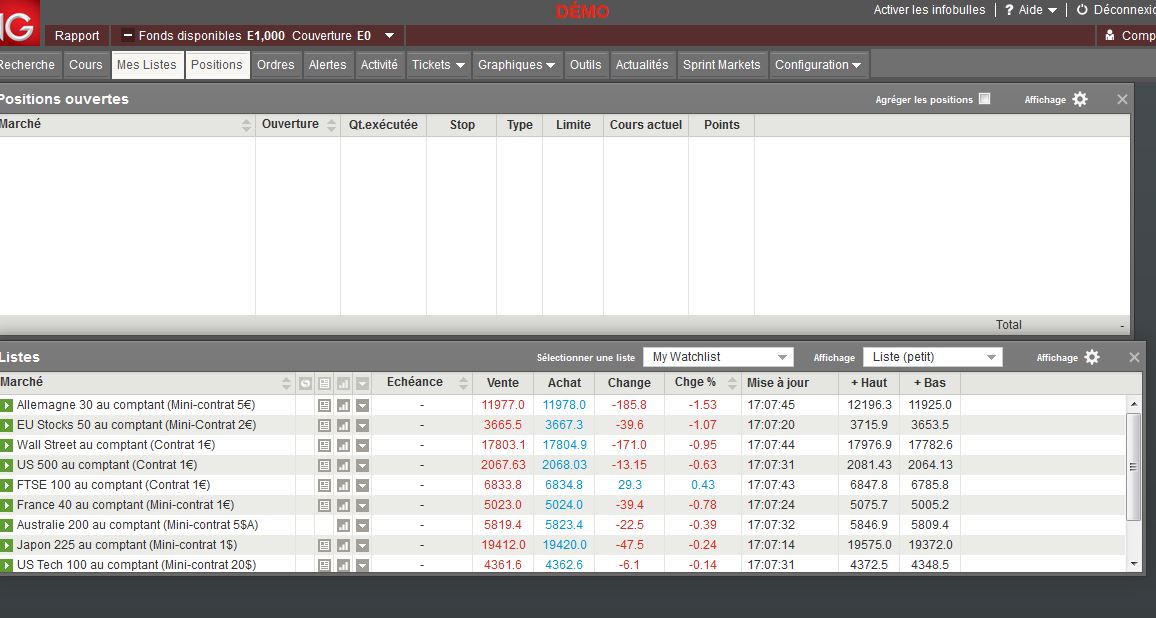
Task: Open the news icon for Wall Street row
Action: [x=324, y=445]
